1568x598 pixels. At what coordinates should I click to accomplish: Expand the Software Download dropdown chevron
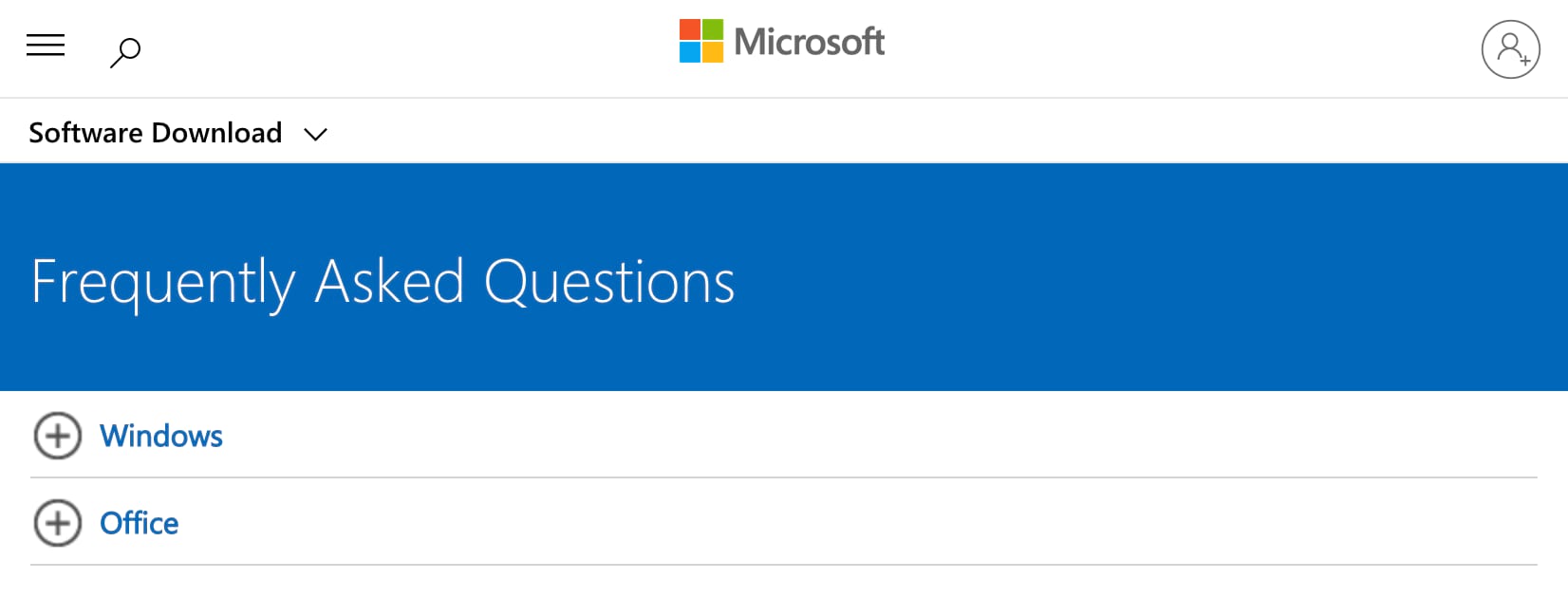pos(315,135)
